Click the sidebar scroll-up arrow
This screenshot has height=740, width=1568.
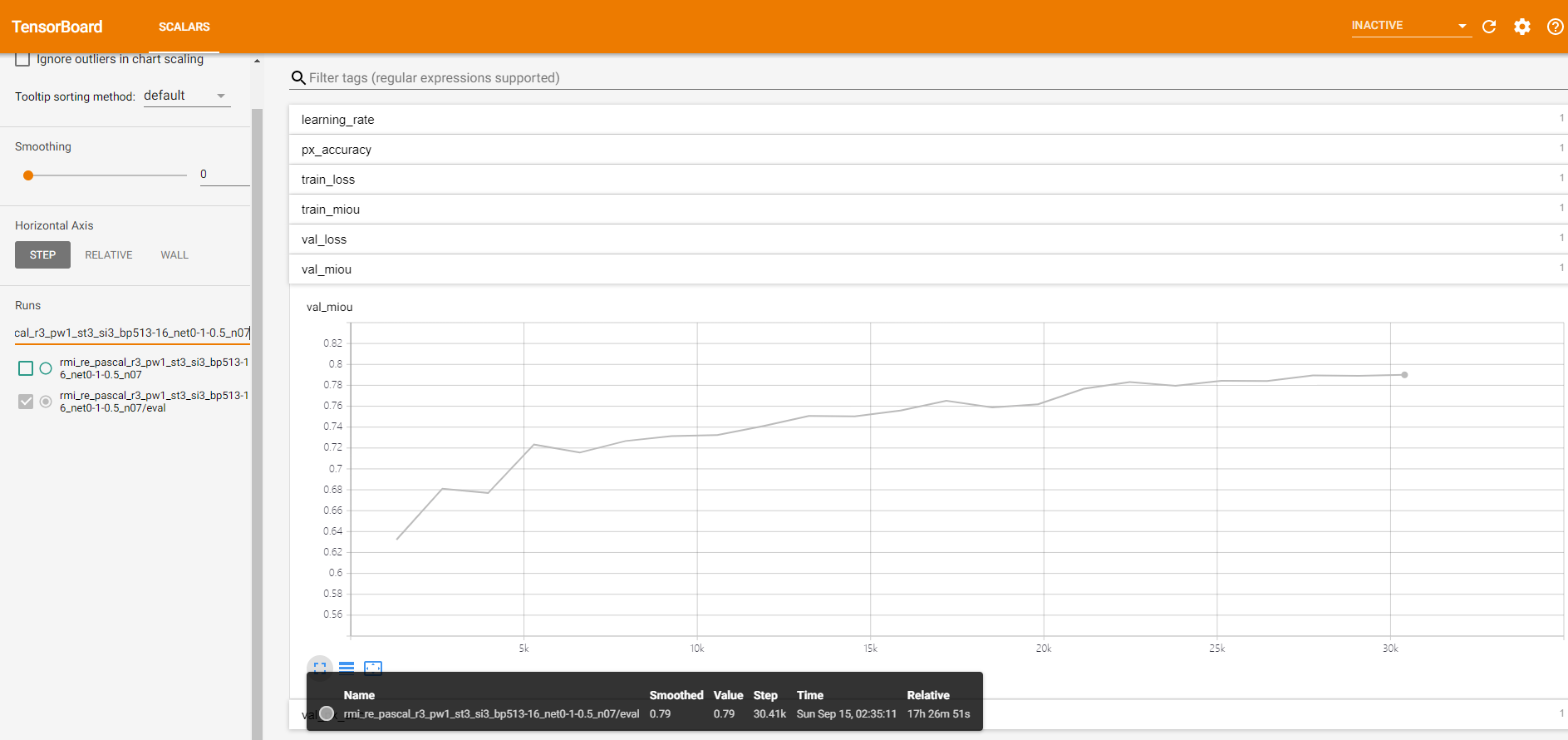coord(257,61)
